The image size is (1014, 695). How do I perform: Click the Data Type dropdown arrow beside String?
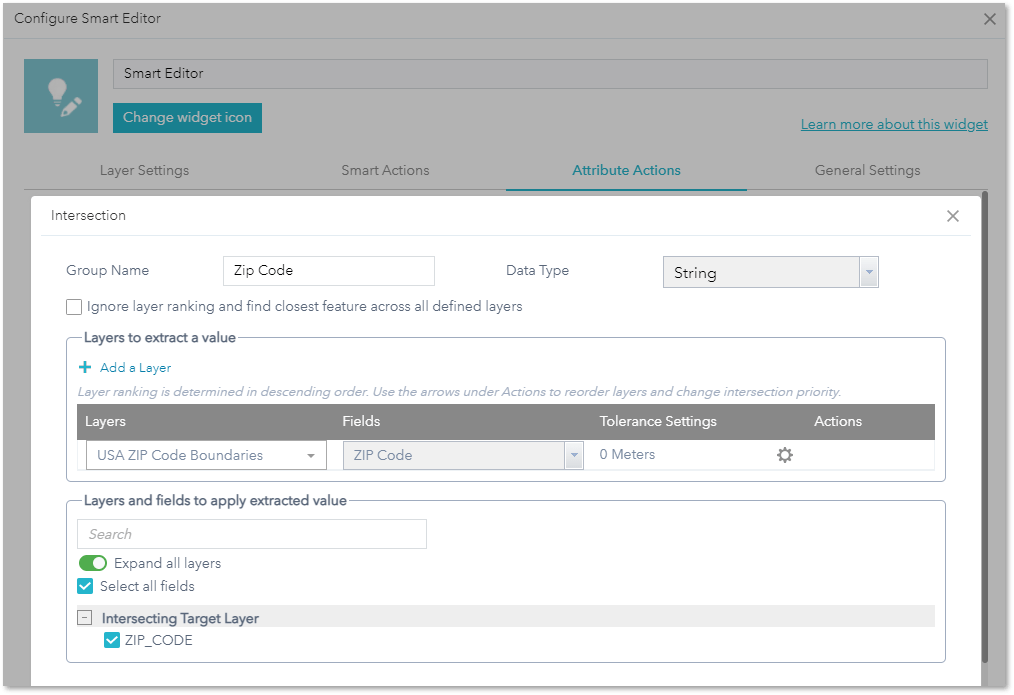(x=866, y=271)
